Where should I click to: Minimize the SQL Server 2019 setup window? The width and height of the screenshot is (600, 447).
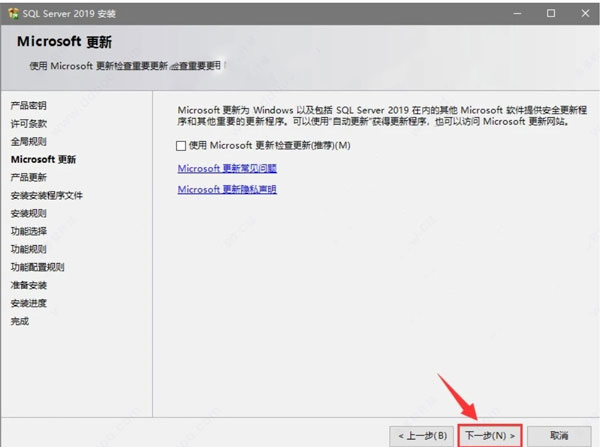point(517,13)
